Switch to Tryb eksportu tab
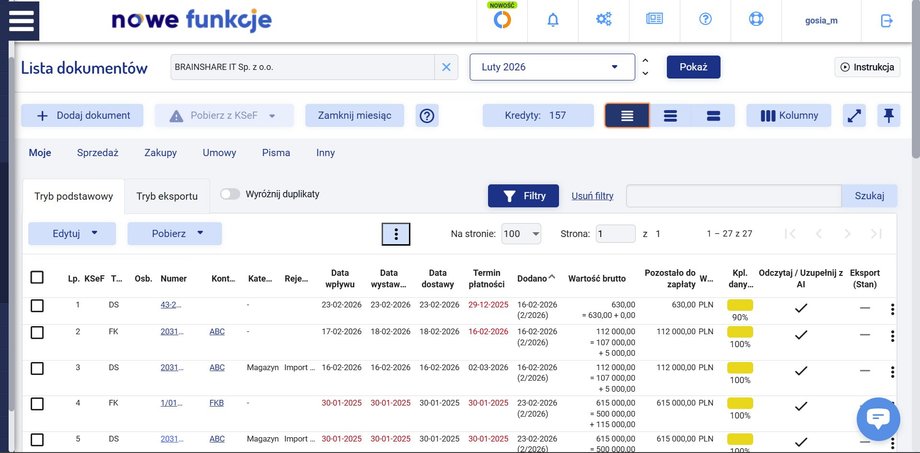 tap(167, 197)
